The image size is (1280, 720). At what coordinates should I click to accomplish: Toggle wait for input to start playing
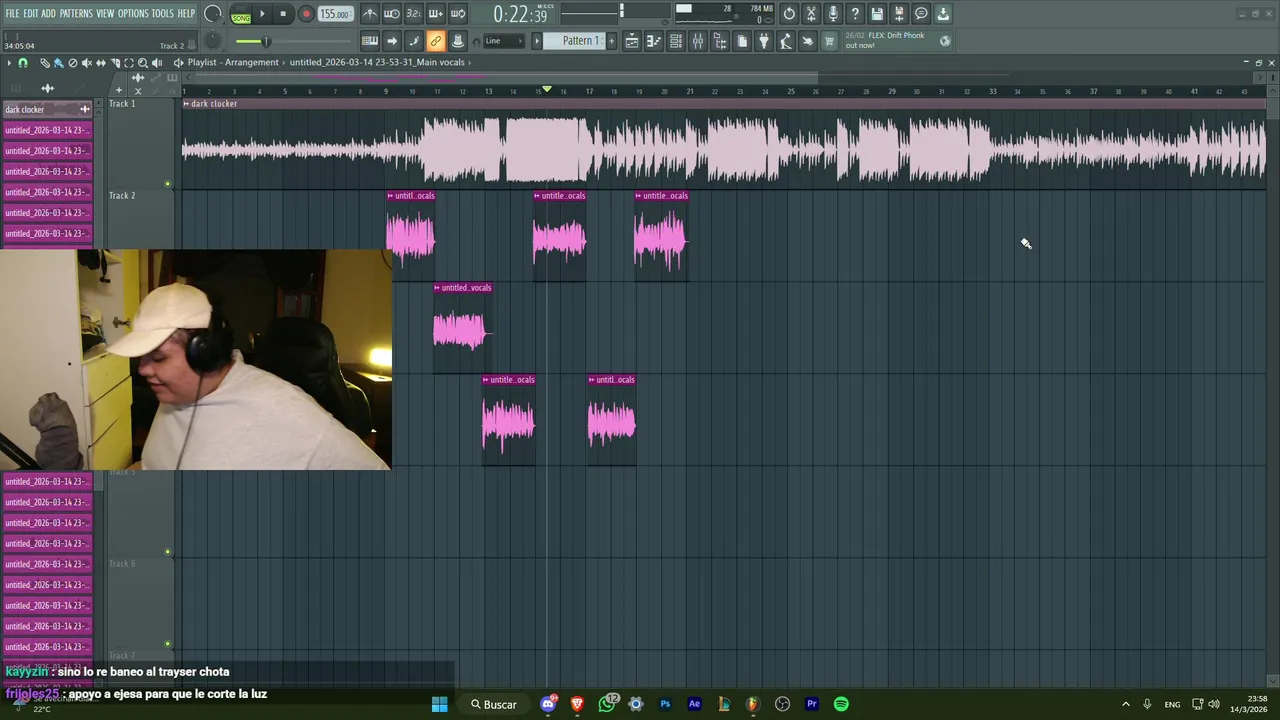coord(392,14)
